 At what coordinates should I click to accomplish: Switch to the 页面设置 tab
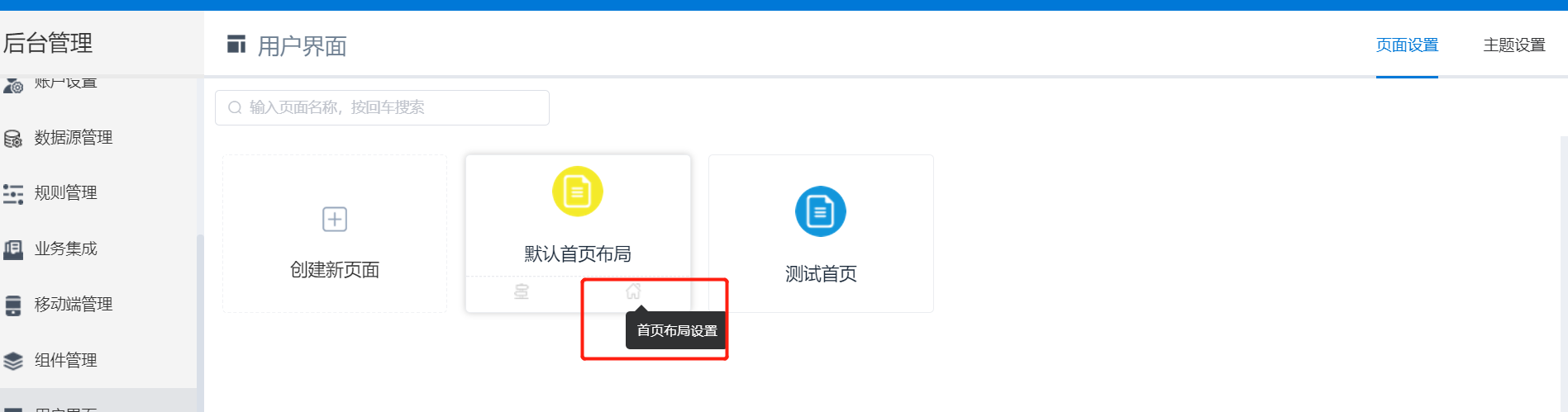click(x=1407, y=45)
